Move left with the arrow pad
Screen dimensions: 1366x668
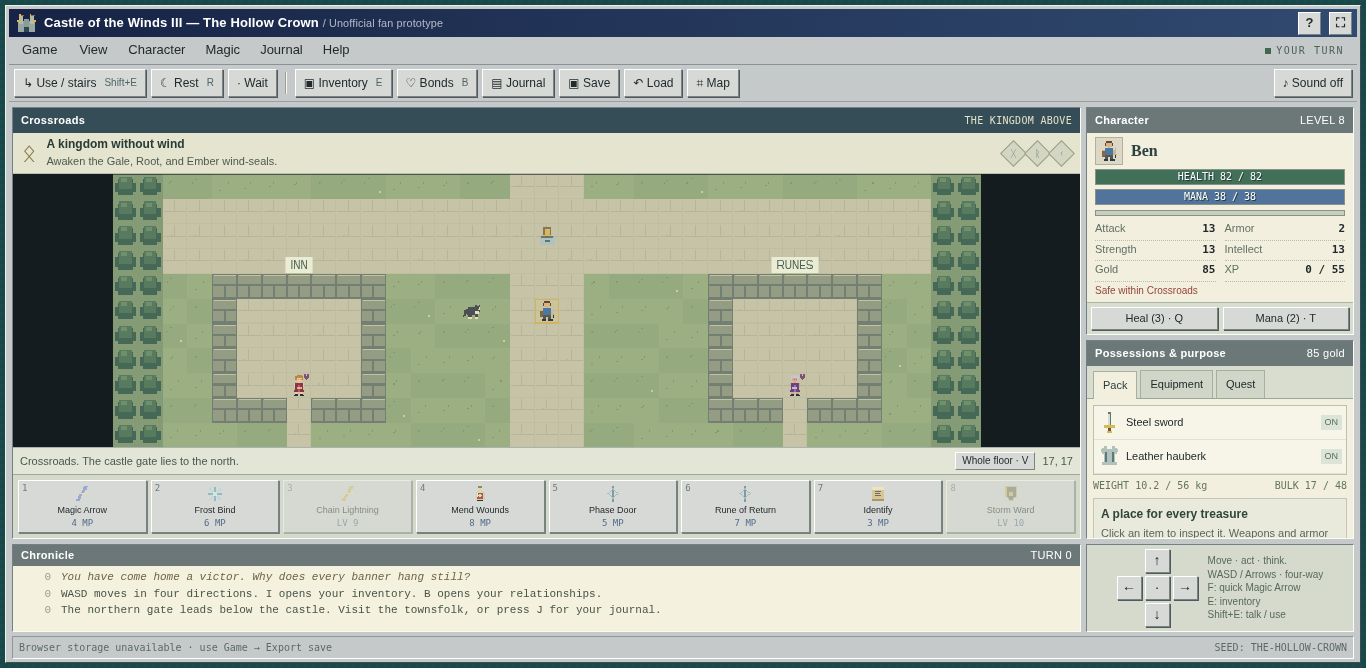click(1130, 588)
